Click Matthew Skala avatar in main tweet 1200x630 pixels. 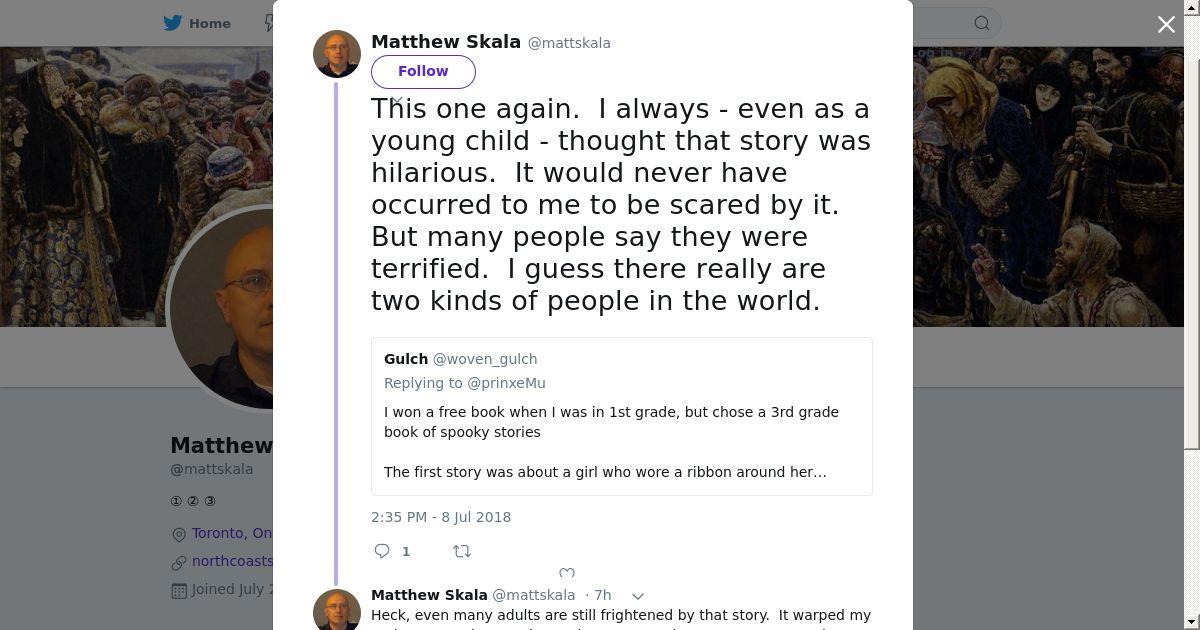(x=337, y=54)
